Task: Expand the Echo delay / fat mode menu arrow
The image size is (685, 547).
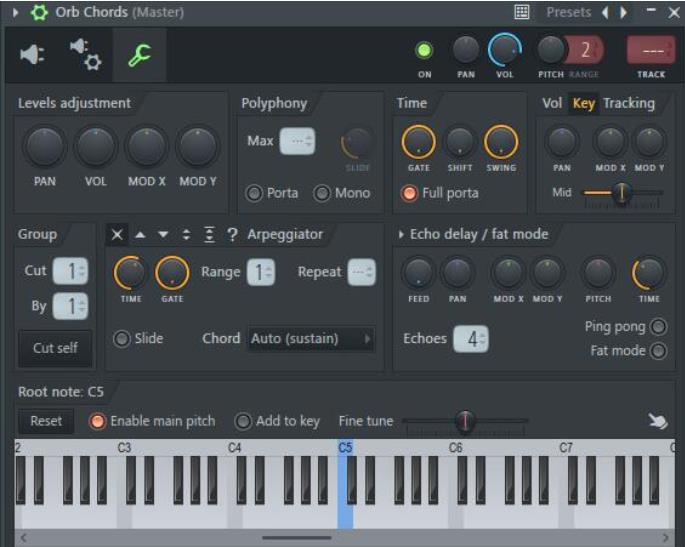Action: coord(401,235)
